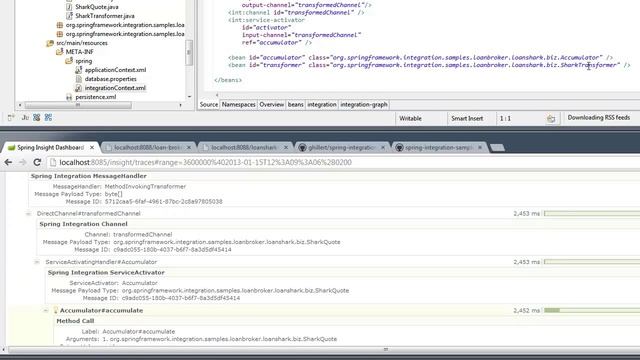Click project tree scroll-down arrow
The height and width of the screenshot is (360, 640).
[189, 97]
